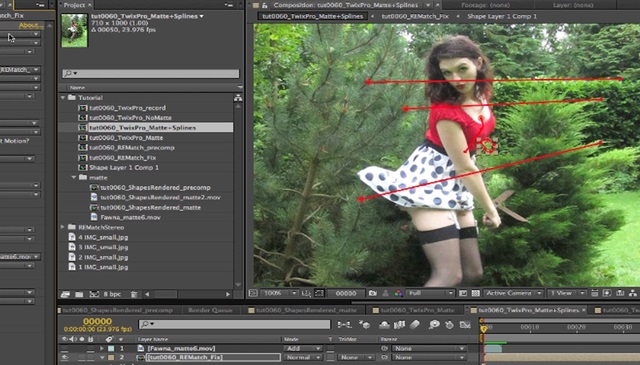
Task: Toggle Preserve Transparency for Fawna_matte6.mov layer
Action: point(331,349)
